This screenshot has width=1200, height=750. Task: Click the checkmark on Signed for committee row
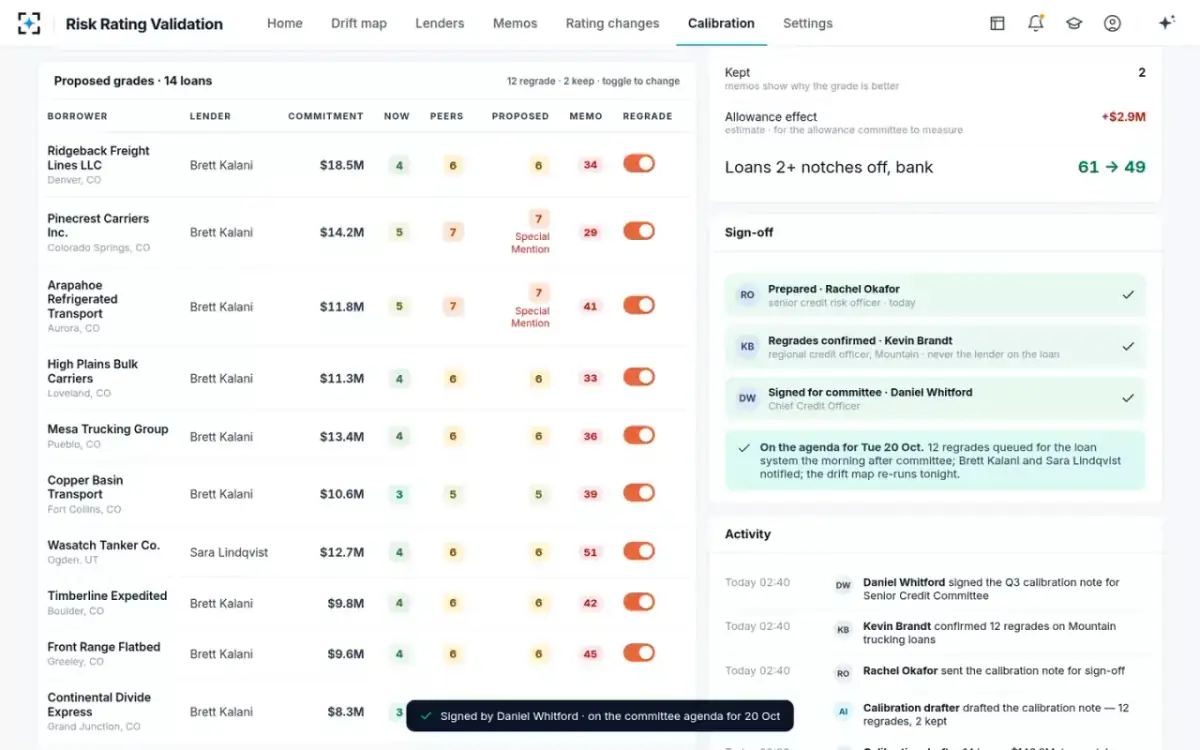coord(1128,398)
